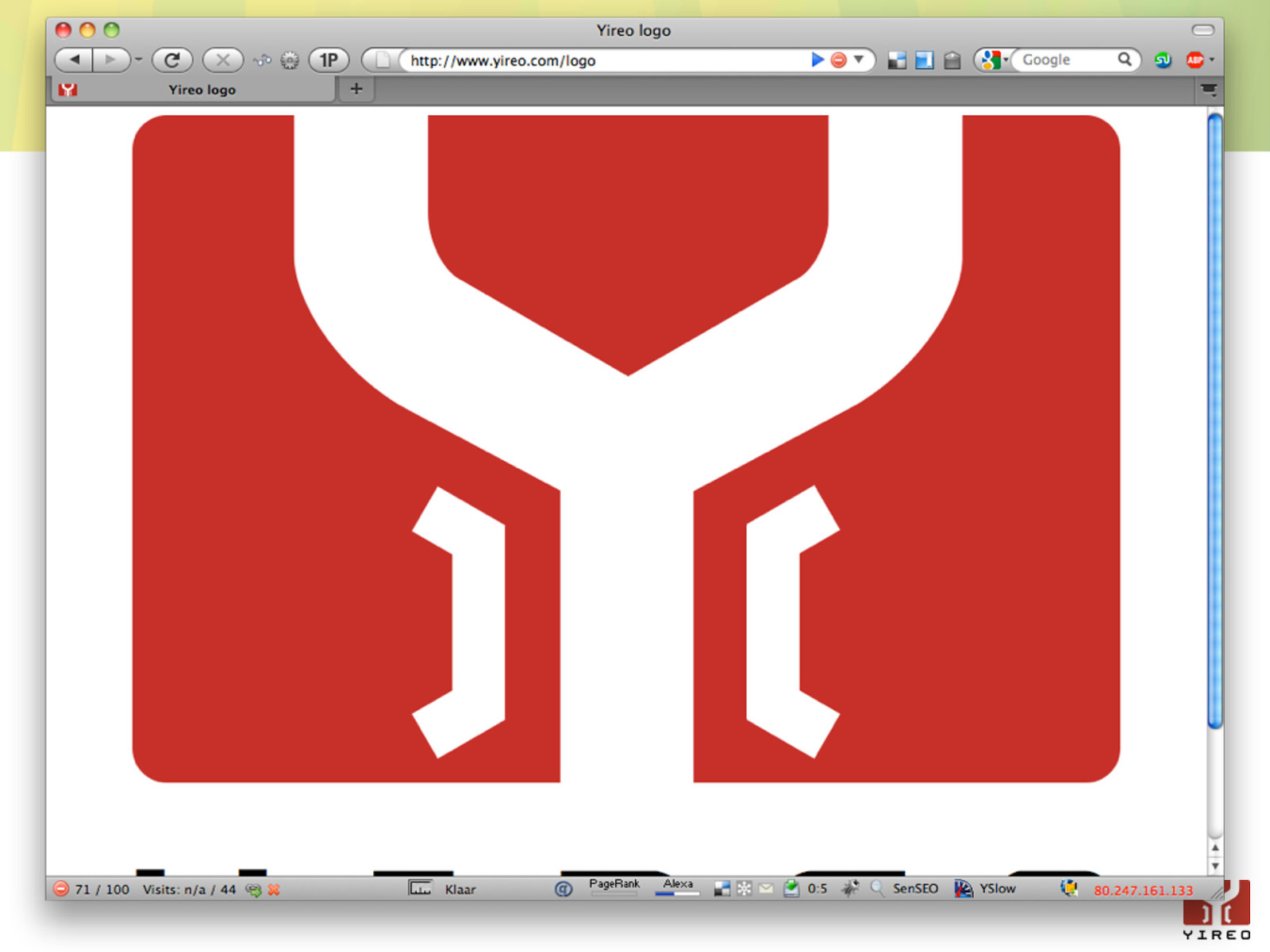Image resolution: width=1270 pixels, height=952 pixels.
Task: Click the blue sidebar panel toolbar icon
Action: [924, 60]
